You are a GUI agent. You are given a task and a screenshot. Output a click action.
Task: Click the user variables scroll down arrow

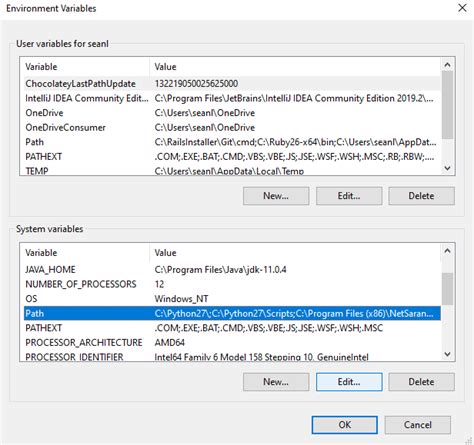[x=447, y=168]
